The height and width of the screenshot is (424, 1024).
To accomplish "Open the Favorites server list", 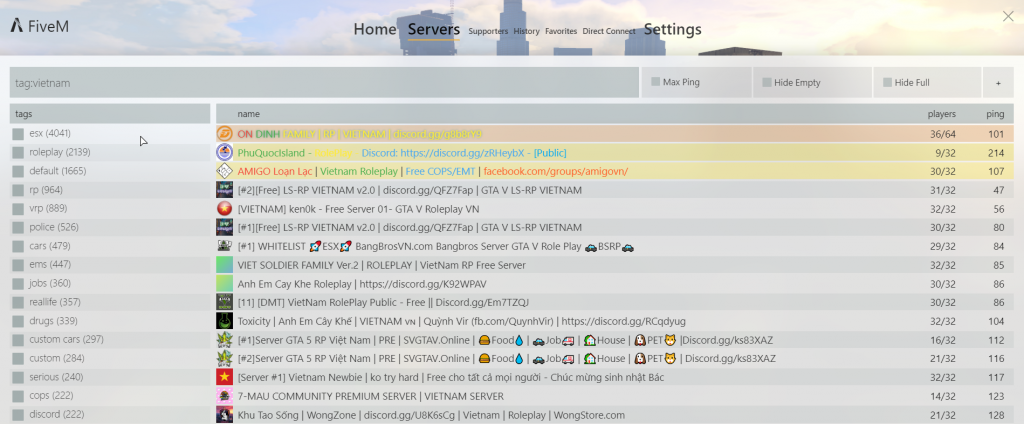I will coord(560,32).
